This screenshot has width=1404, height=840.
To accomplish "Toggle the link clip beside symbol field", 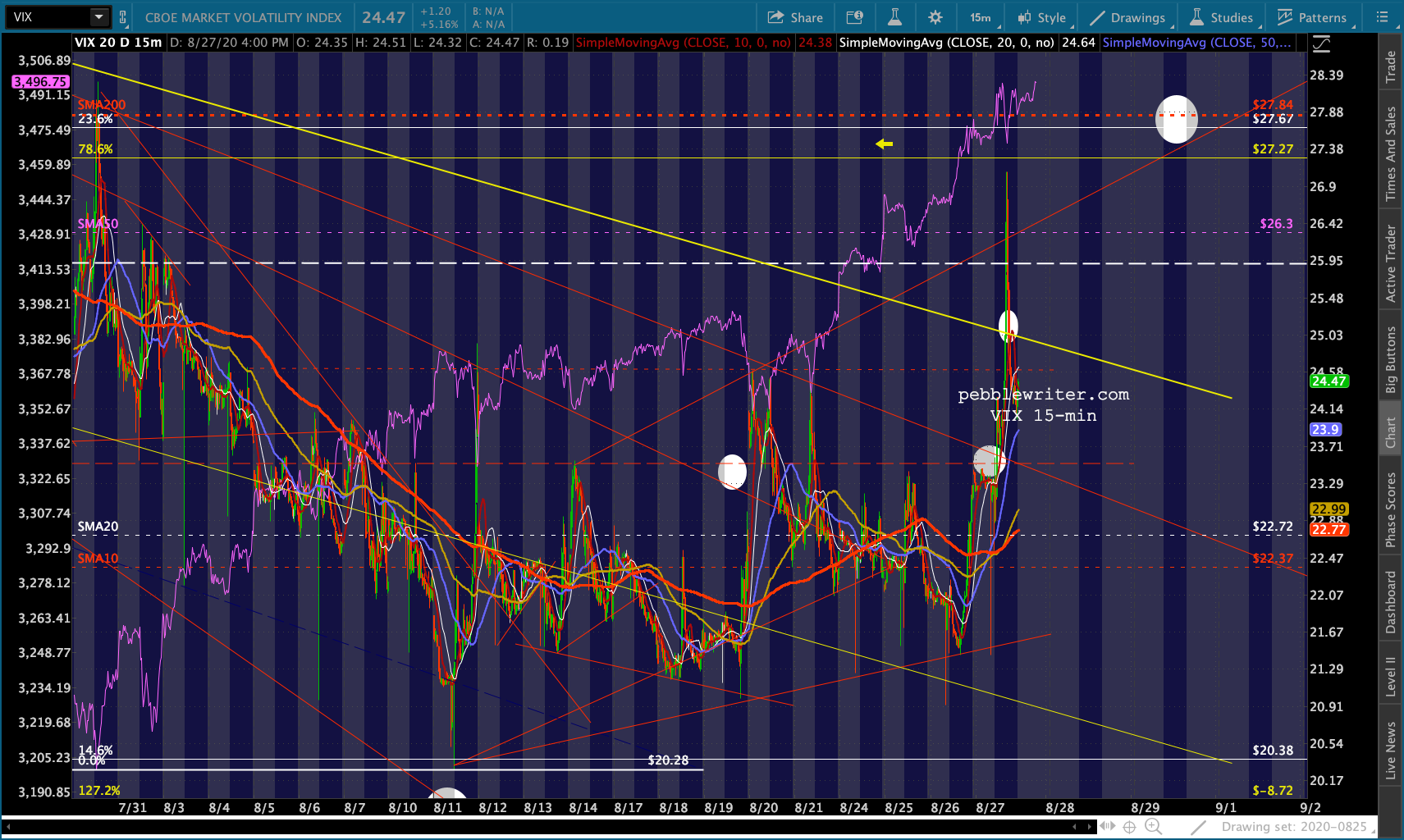I will click(123, 17).
